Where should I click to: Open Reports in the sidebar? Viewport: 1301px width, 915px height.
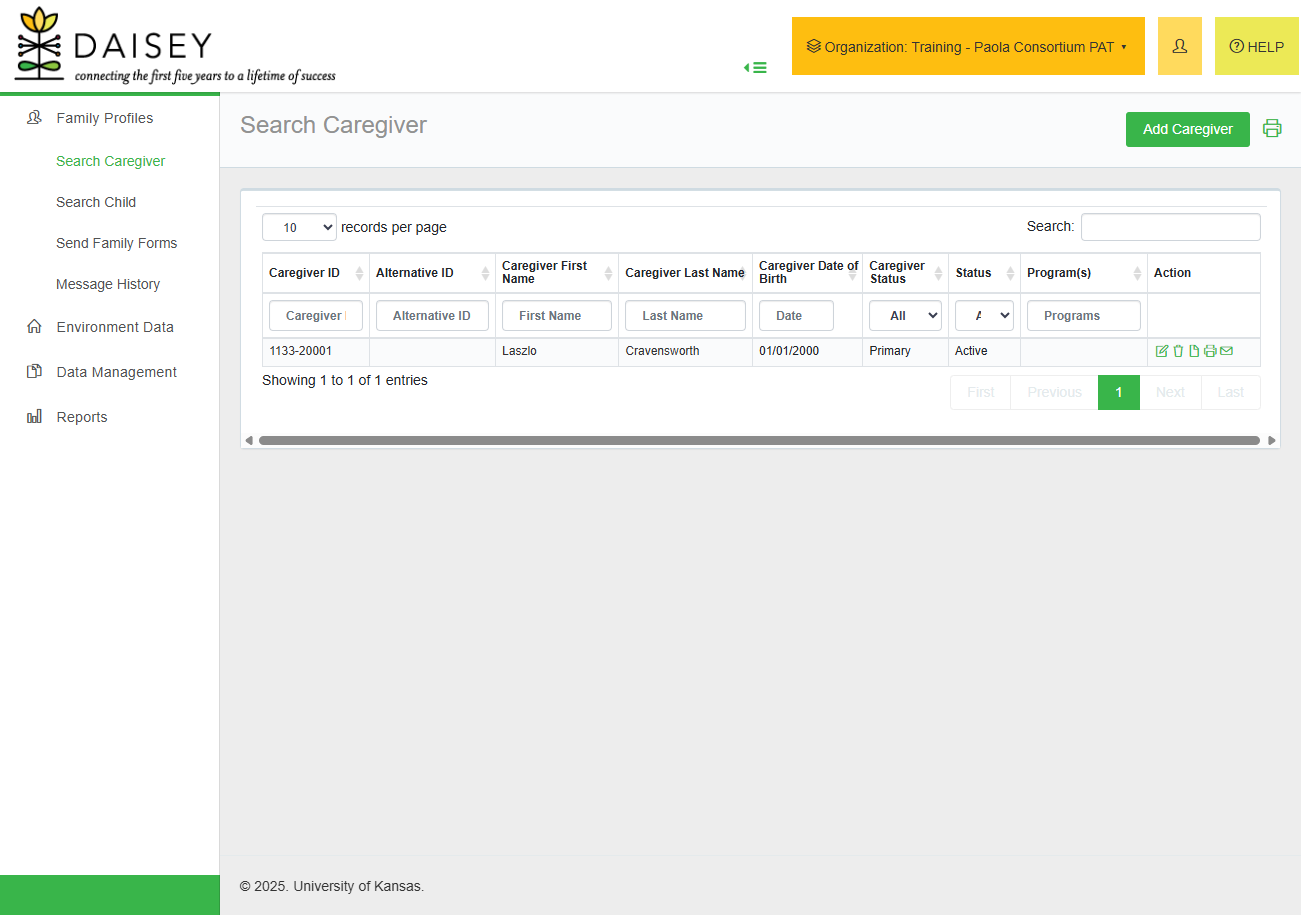click(82, 417)
